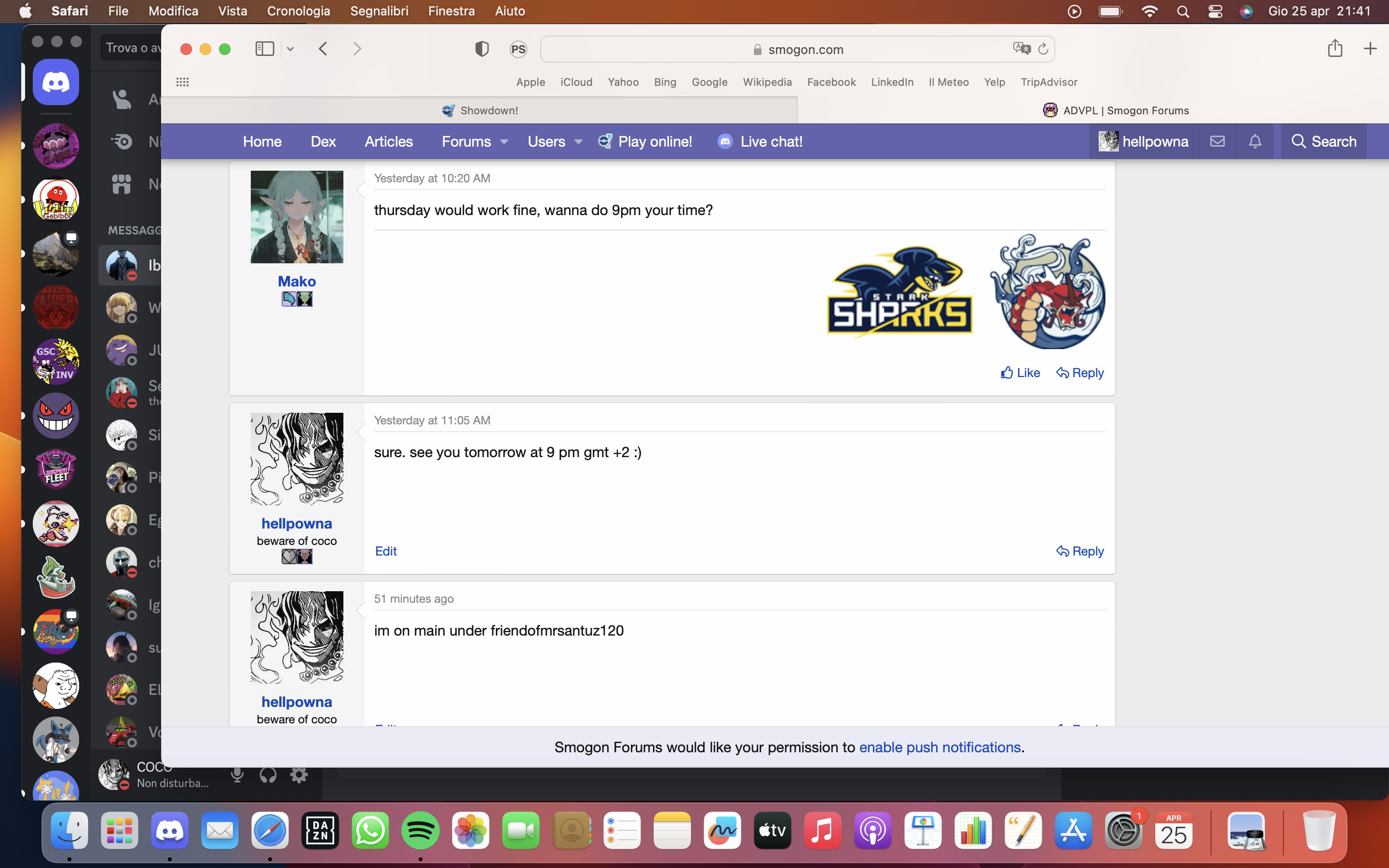Click Mako username link
This screenshot has width=1389, height=868.
coord(297,281)
